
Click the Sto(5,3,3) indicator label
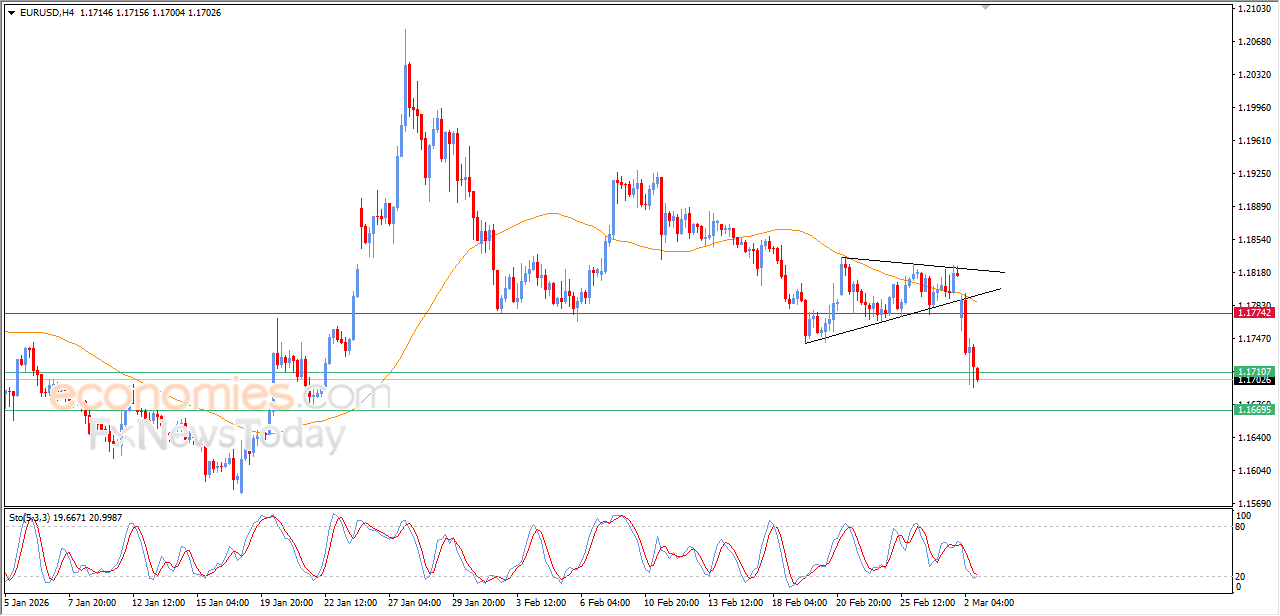pos(30,517)
